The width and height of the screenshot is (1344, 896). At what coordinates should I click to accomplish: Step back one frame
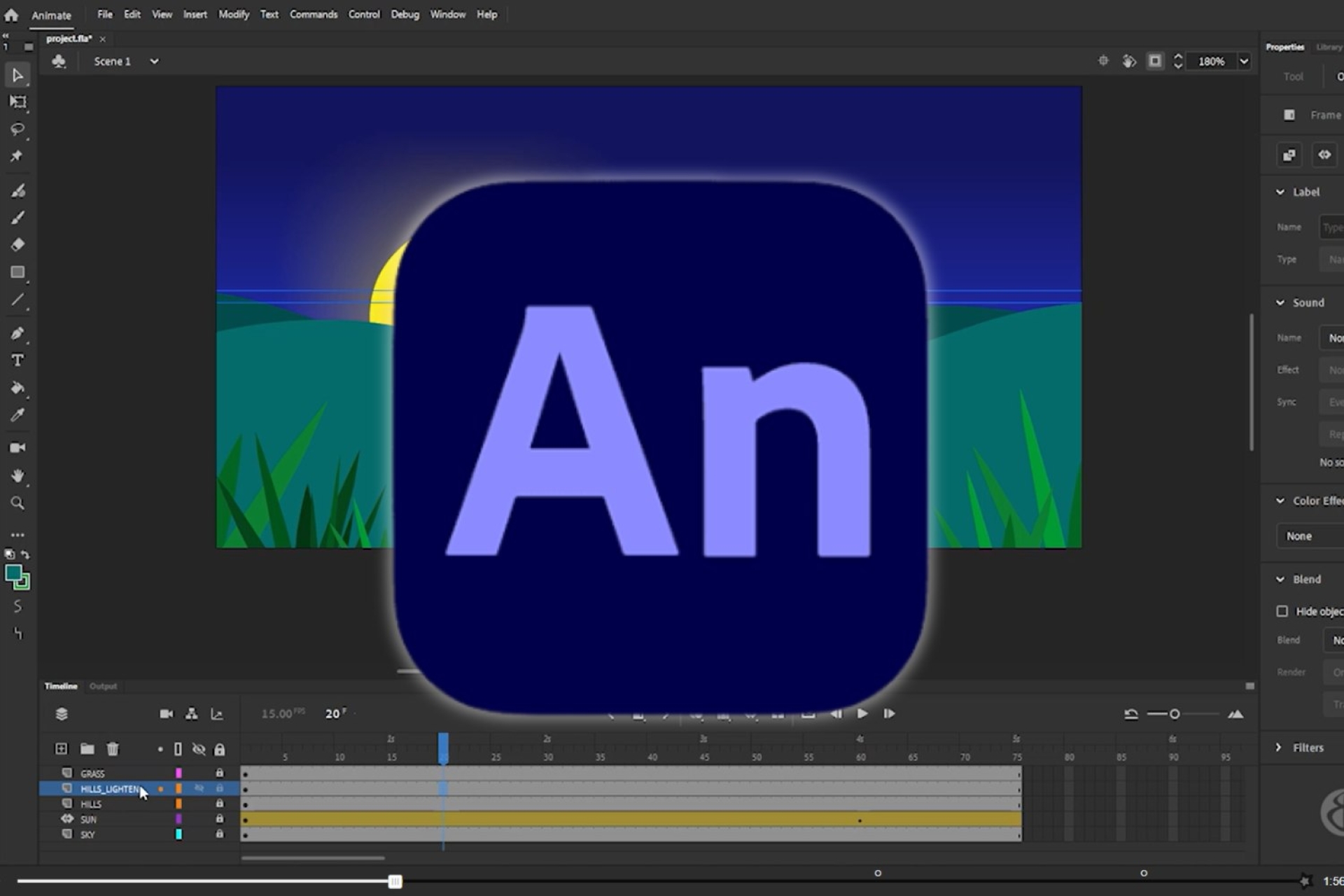[836, 714]
